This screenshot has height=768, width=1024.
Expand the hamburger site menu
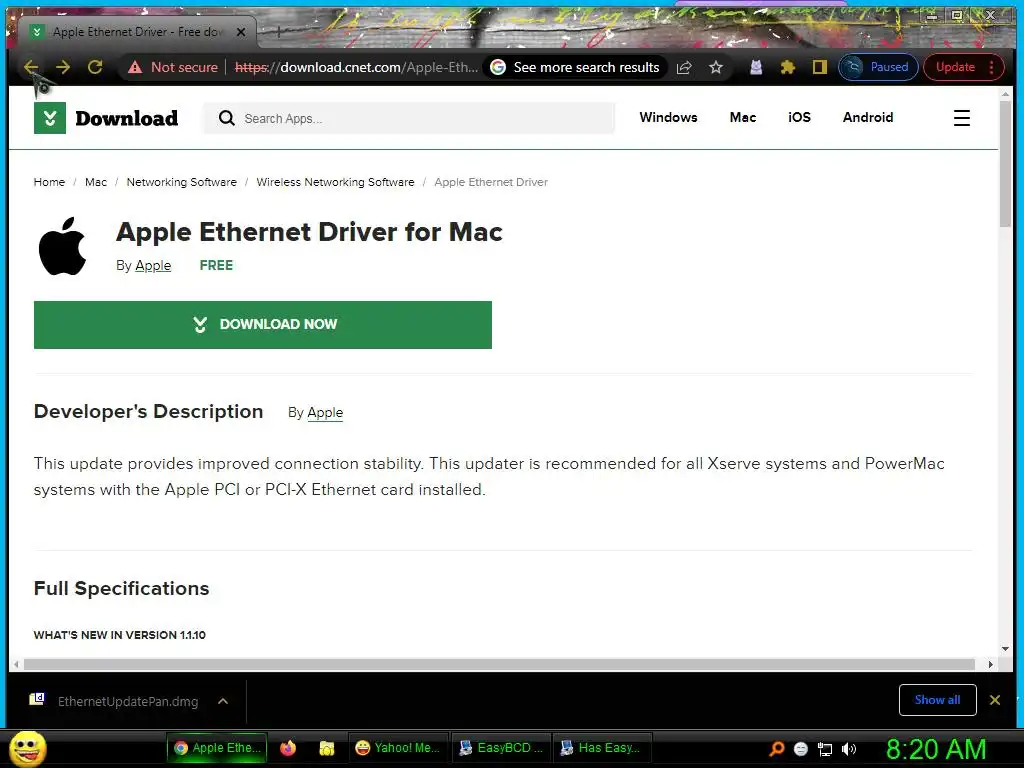point(961,118)
